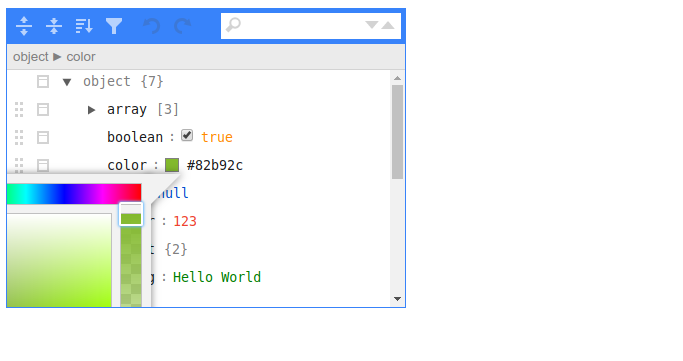Redo action arrow
The image size is (683, 361).
[x=182, y=26]
